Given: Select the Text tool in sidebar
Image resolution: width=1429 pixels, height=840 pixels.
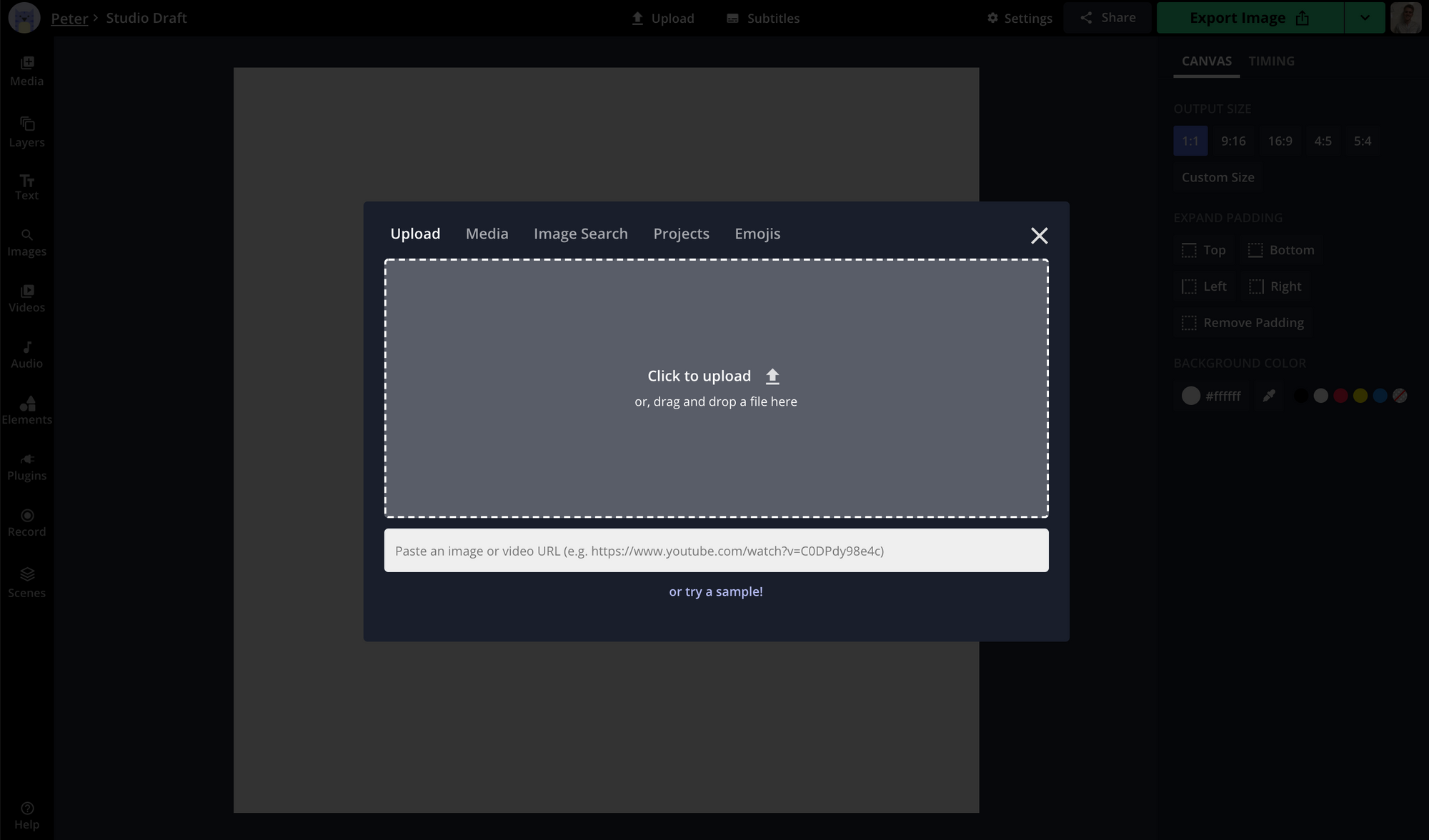Looking at the screenshot, I should coord(26,187).
